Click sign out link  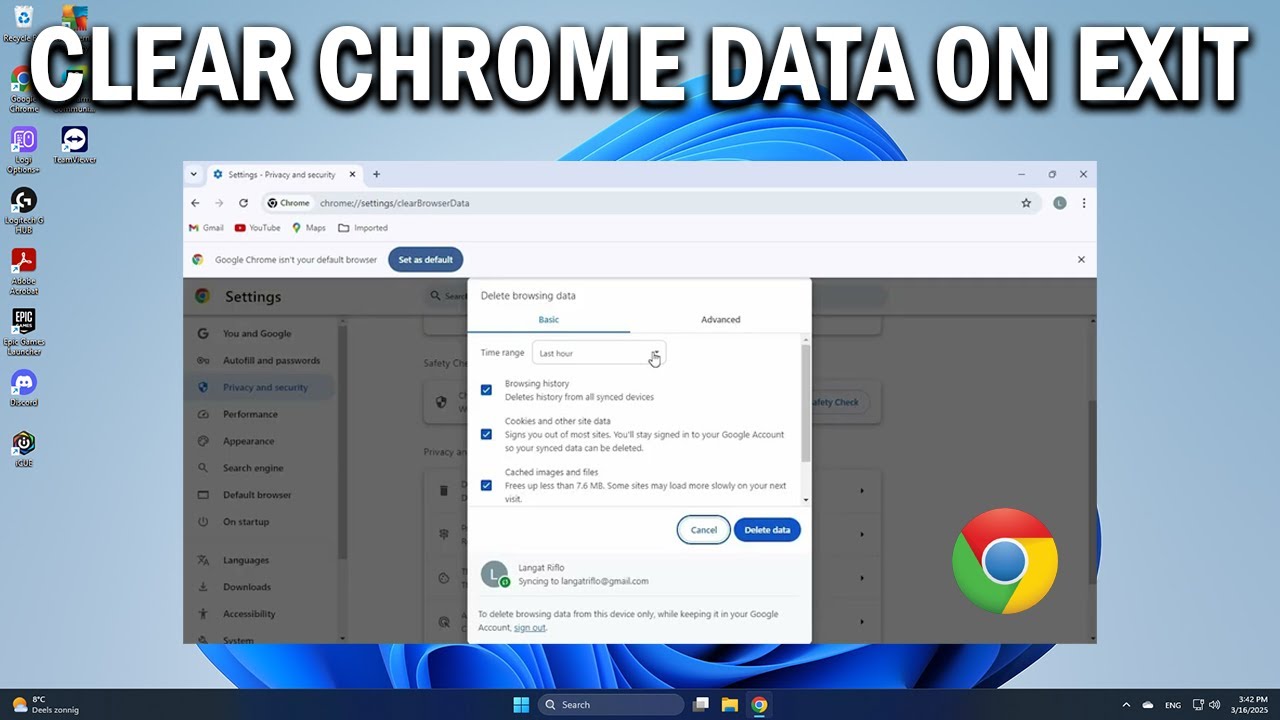[530, 628]
